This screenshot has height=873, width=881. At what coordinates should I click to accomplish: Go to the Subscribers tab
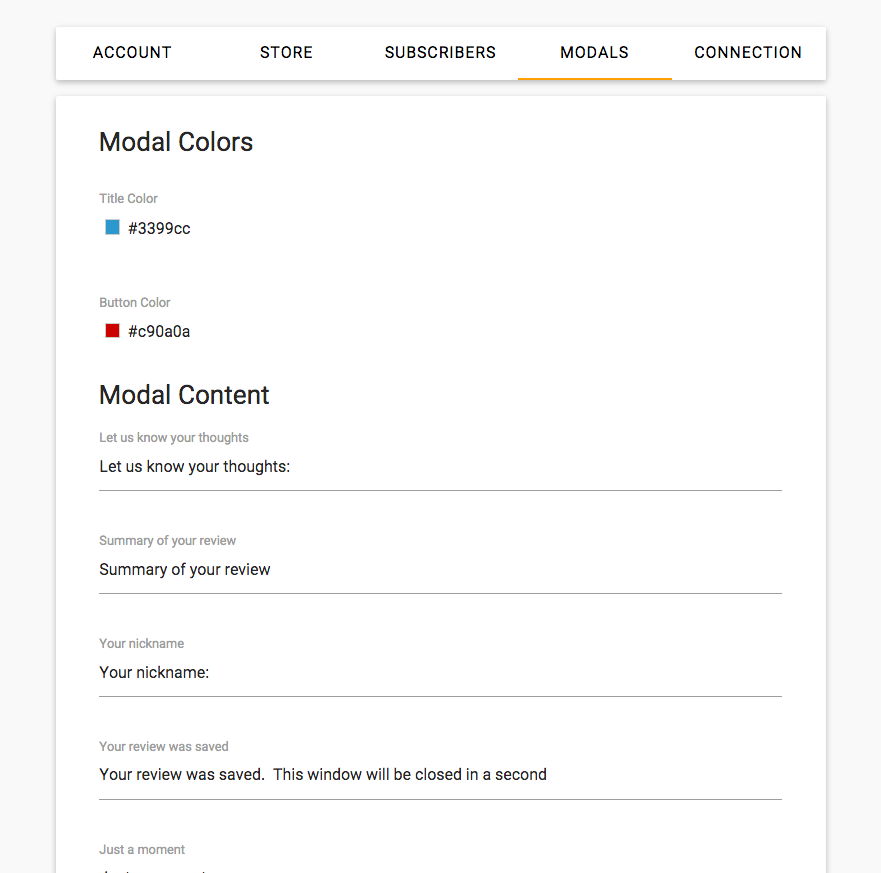pos(440,53)
